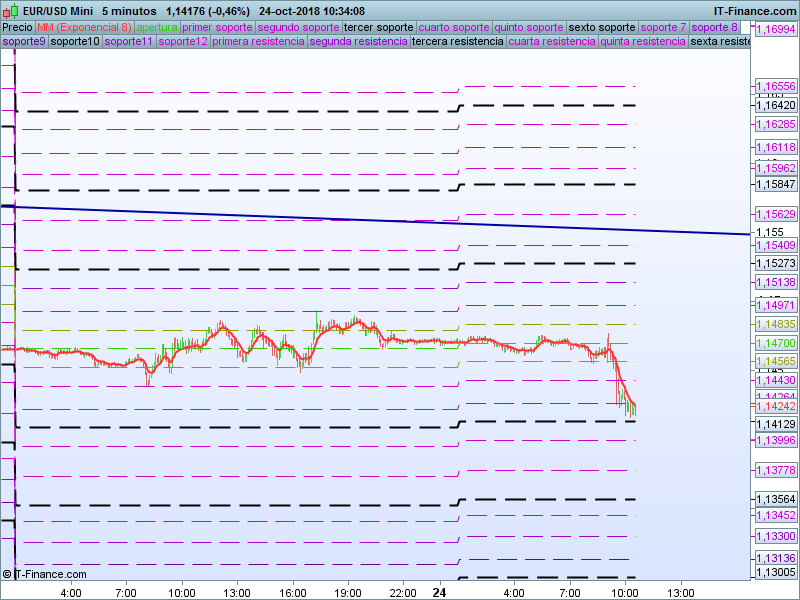The height and width of the screenshot is (600, 800).
Task: Open the IT-Finance.com link at top right
Action: tap(753, 11)
